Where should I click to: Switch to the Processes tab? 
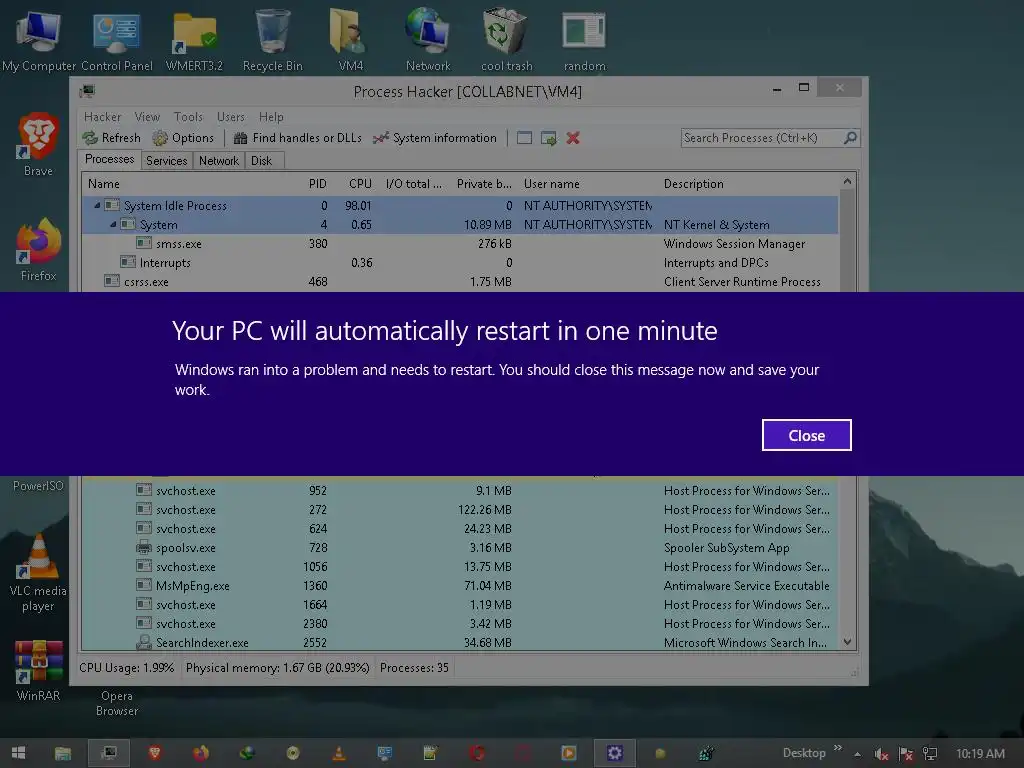pos(109,159)
